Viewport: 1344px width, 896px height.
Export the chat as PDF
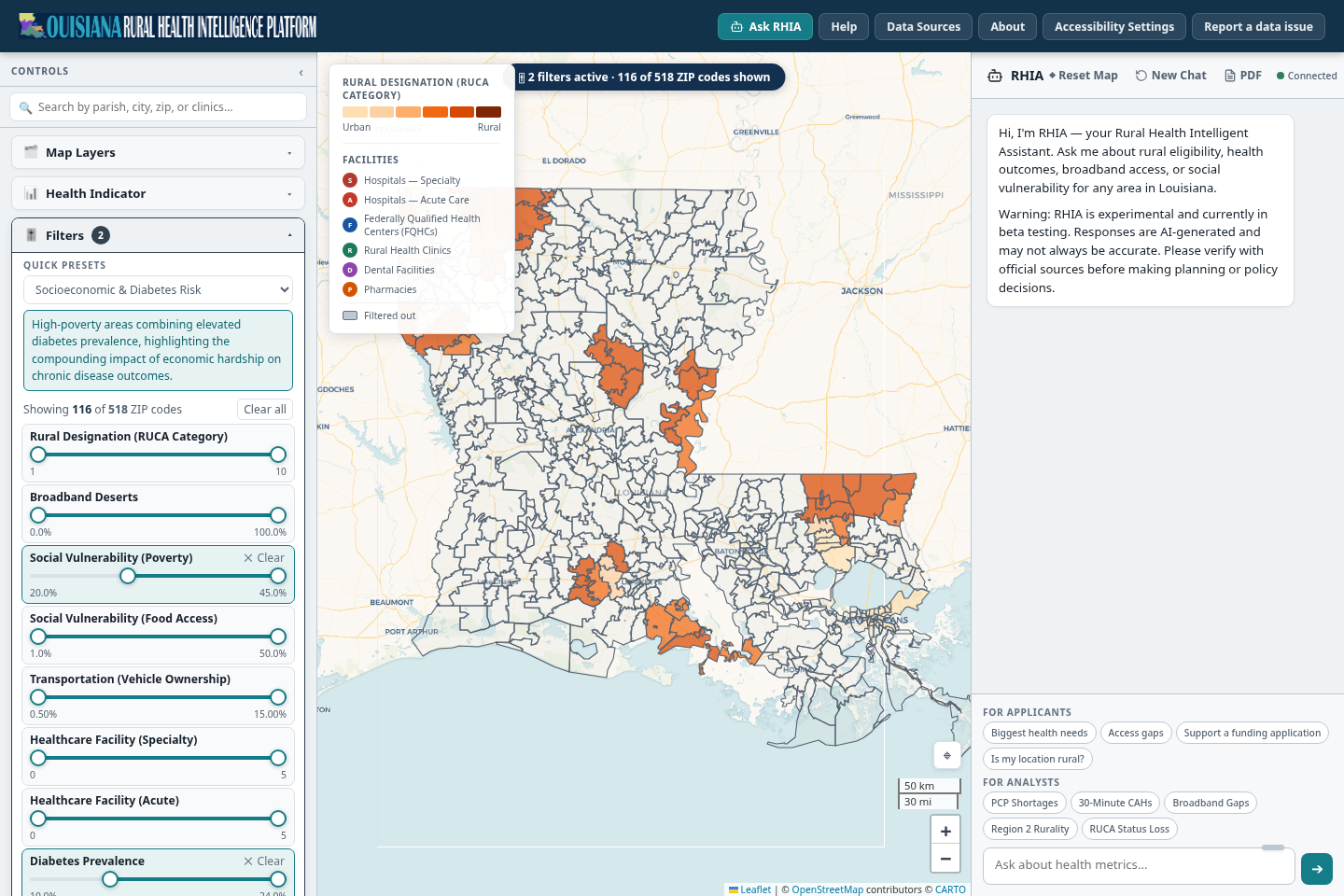[x=1243, y=76]
